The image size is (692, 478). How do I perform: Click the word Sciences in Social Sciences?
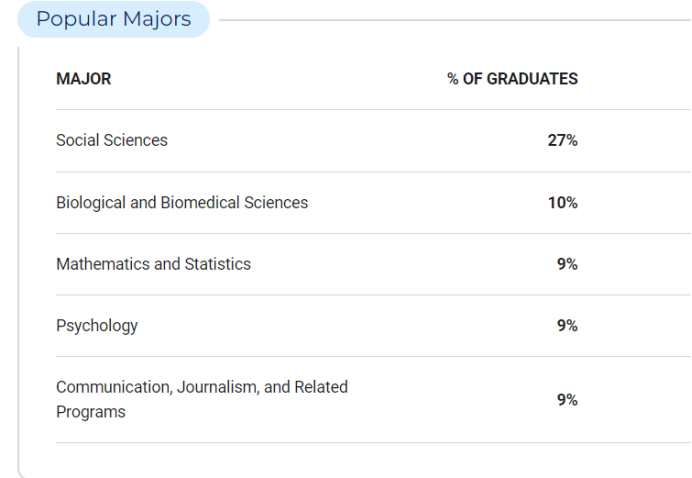[x=135, y=140]
